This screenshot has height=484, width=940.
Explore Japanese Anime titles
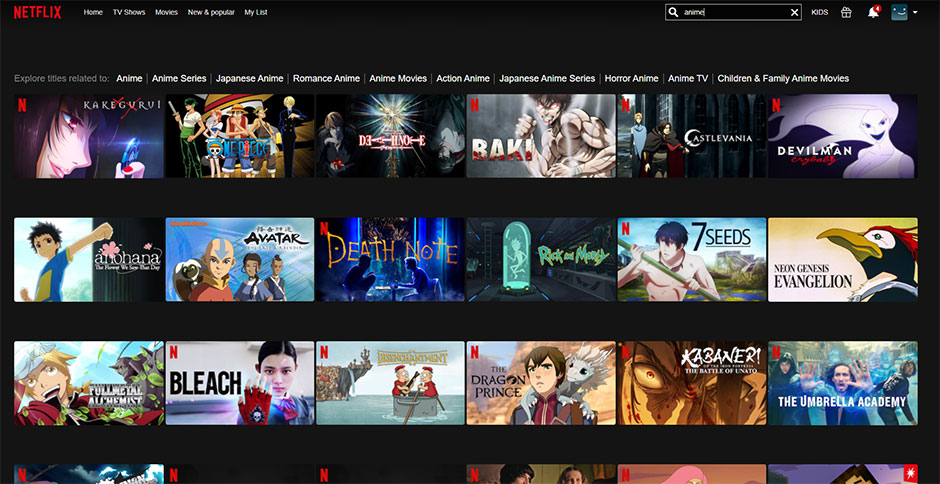[249, 79]
